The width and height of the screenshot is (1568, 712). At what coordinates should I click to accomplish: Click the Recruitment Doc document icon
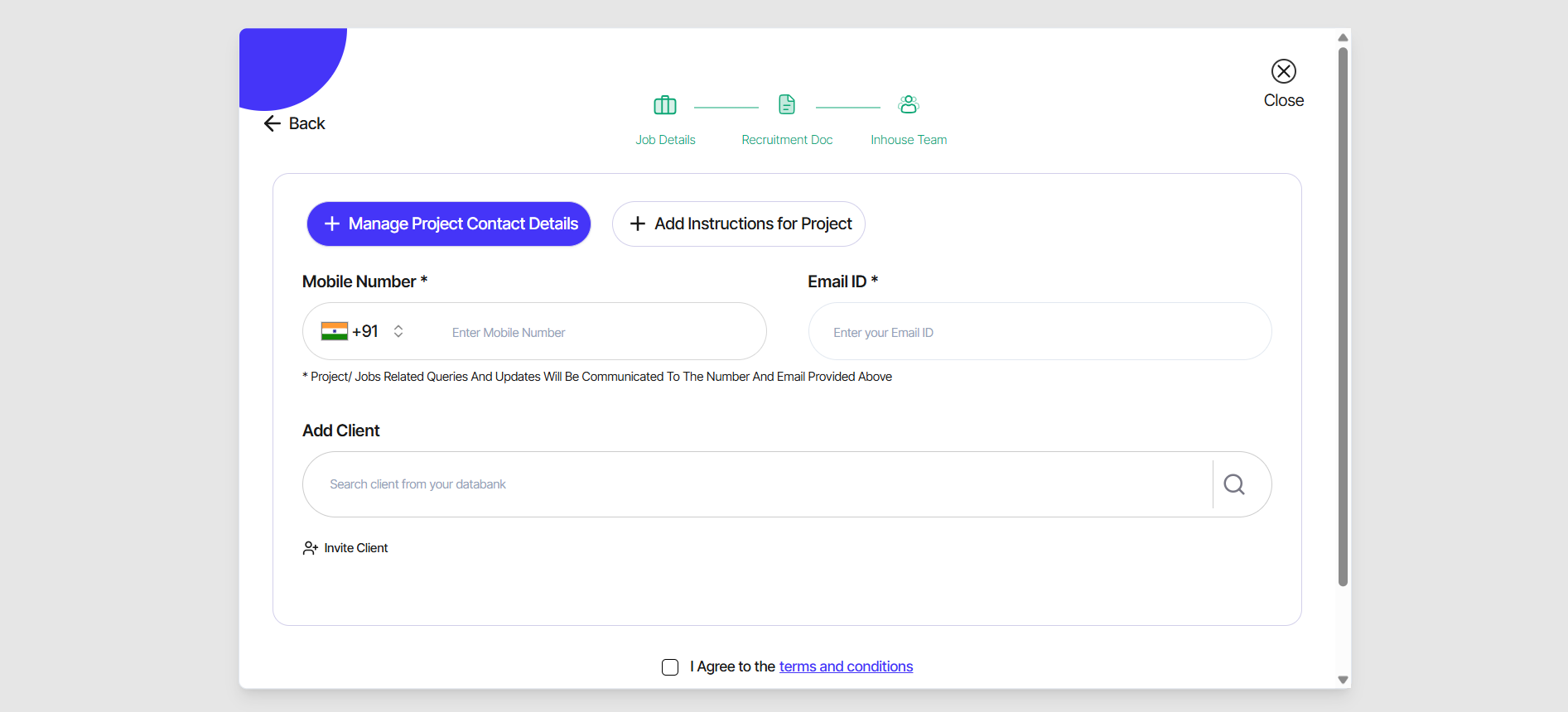[787, 104]
